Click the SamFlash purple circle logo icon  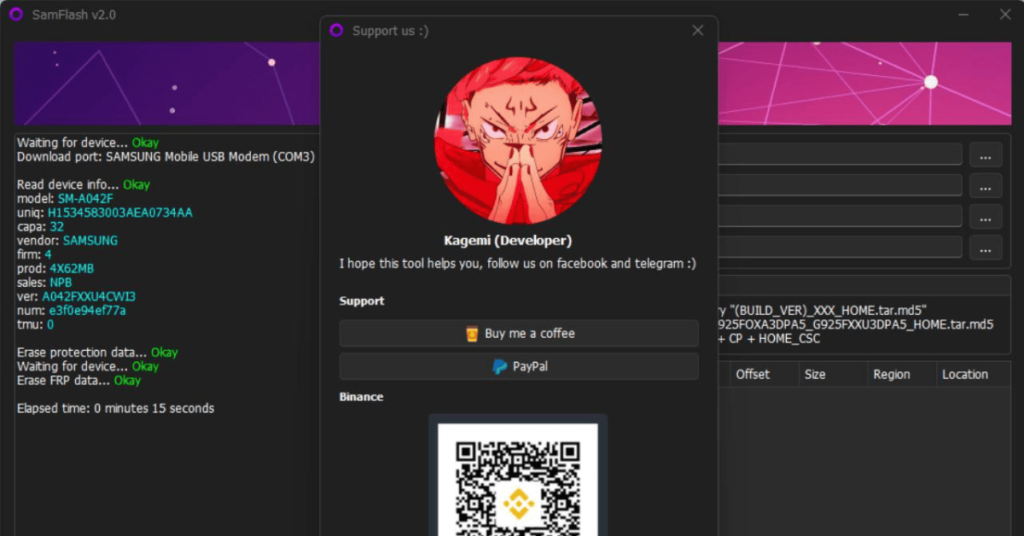click(x=16, y=14)
